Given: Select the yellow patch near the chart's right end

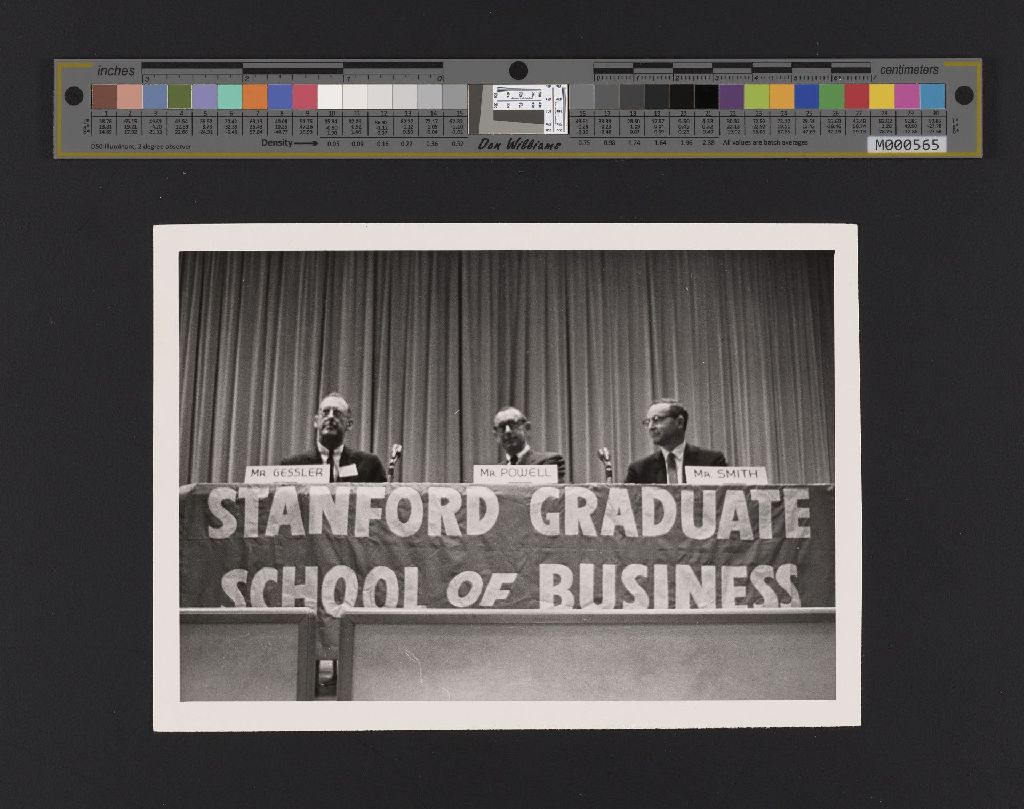Looking at the screenshot, I should pos(882,97).
